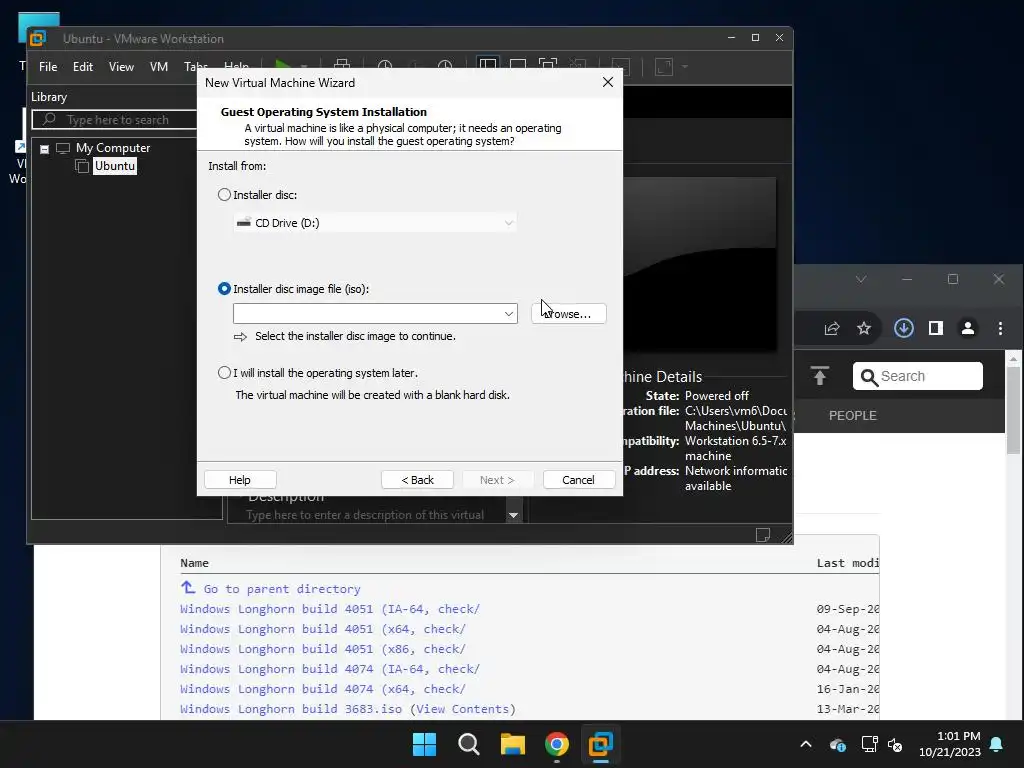Screen dimensions: 1024x768
Task: Click the stretch guest display toolbar icon
Action: point(664,67)
